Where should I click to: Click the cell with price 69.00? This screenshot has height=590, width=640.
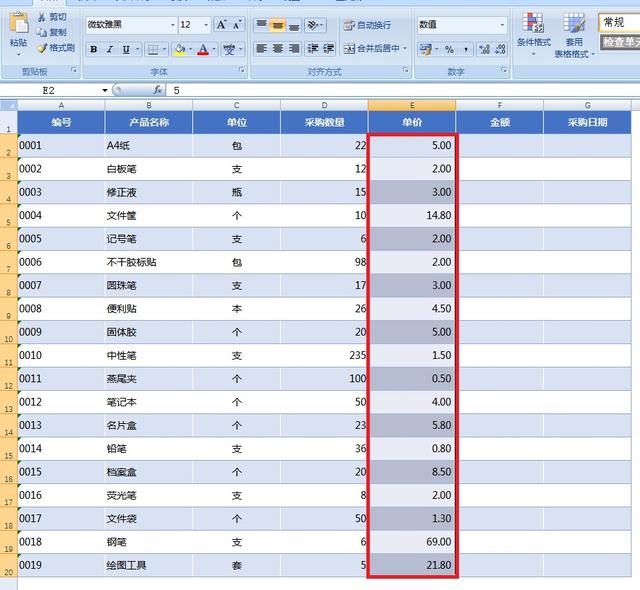412,542
